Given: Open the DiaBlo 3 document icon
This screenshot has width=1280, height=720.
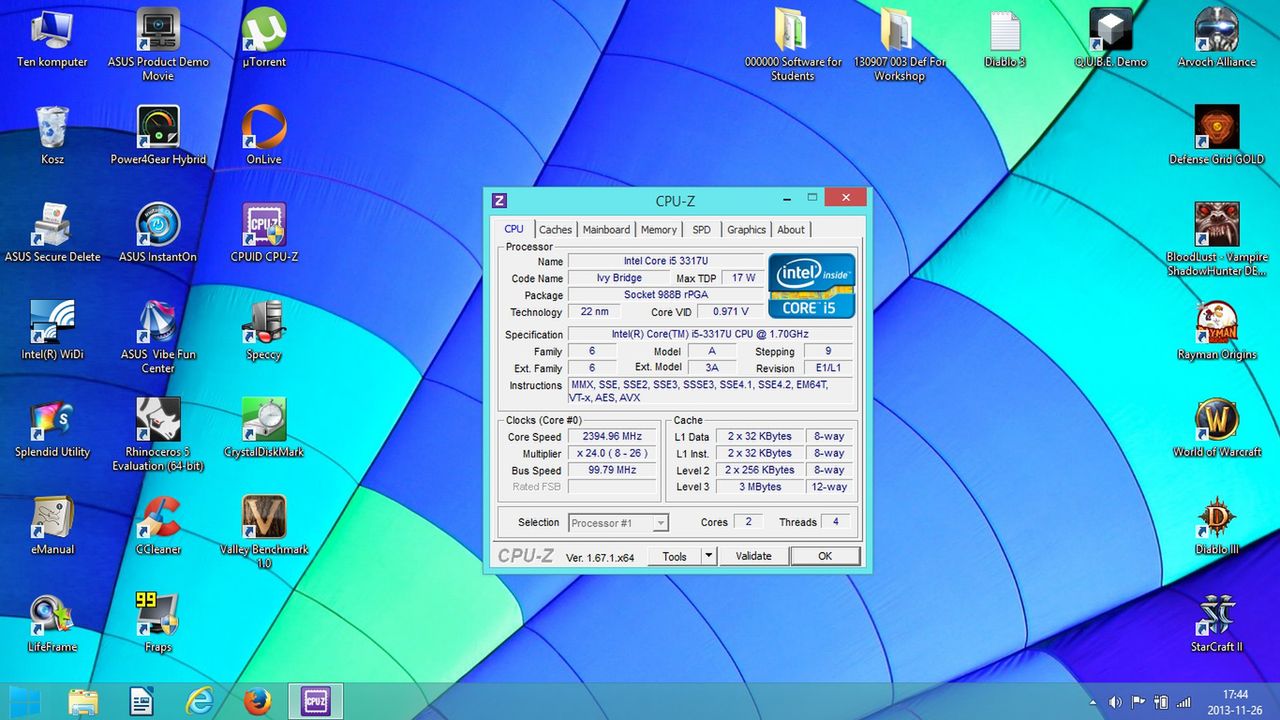Looking at the screenshot, I should (1005, 38).
